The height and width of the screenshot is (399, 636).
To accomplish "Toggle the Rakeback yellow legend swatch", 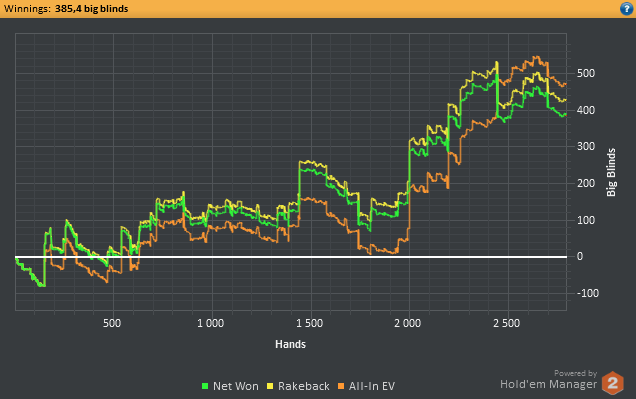I will tap(270, 386).
